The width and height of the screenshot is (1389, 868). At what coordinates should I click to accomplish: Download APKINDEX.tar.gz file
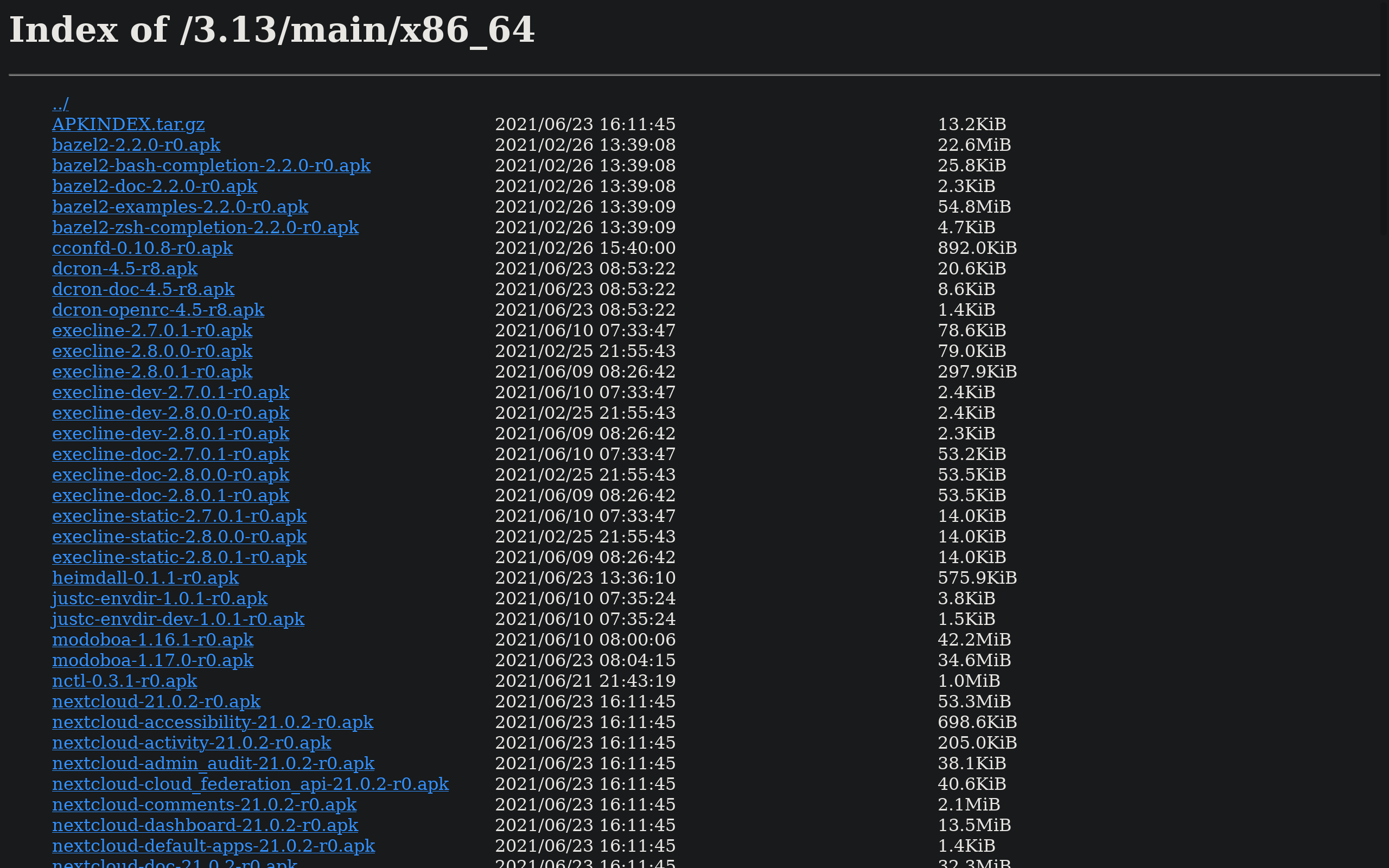pyautogui.click(x=128, y=125)
